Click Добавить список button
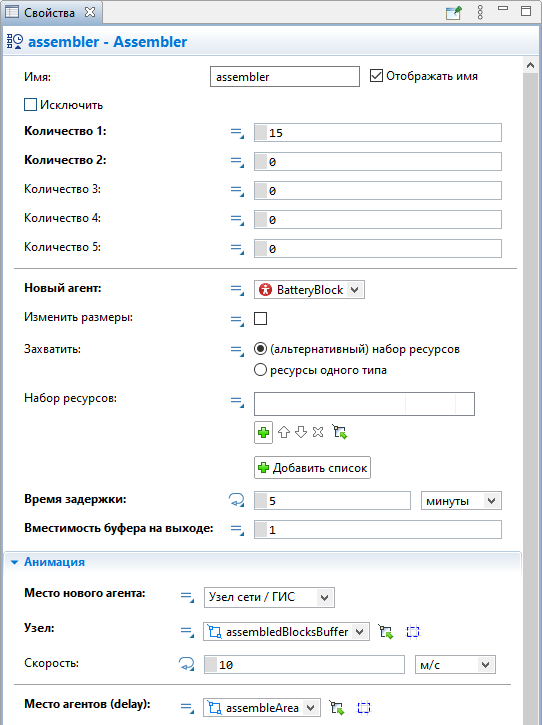Image resolution: width=542 pixels, height=725 pixels. pos(312,467)
